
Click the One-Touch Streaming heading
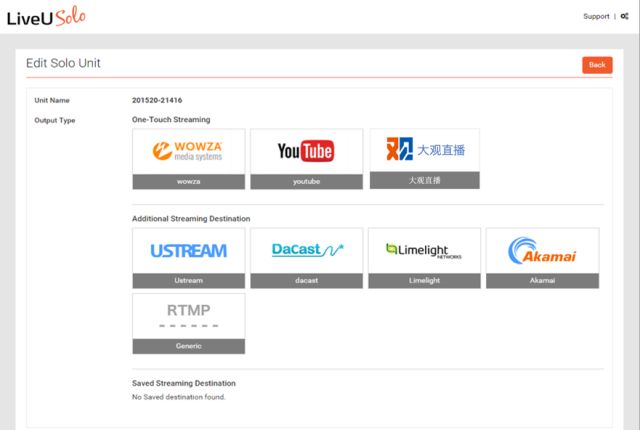pyautogui.click(x=171, y=120)
